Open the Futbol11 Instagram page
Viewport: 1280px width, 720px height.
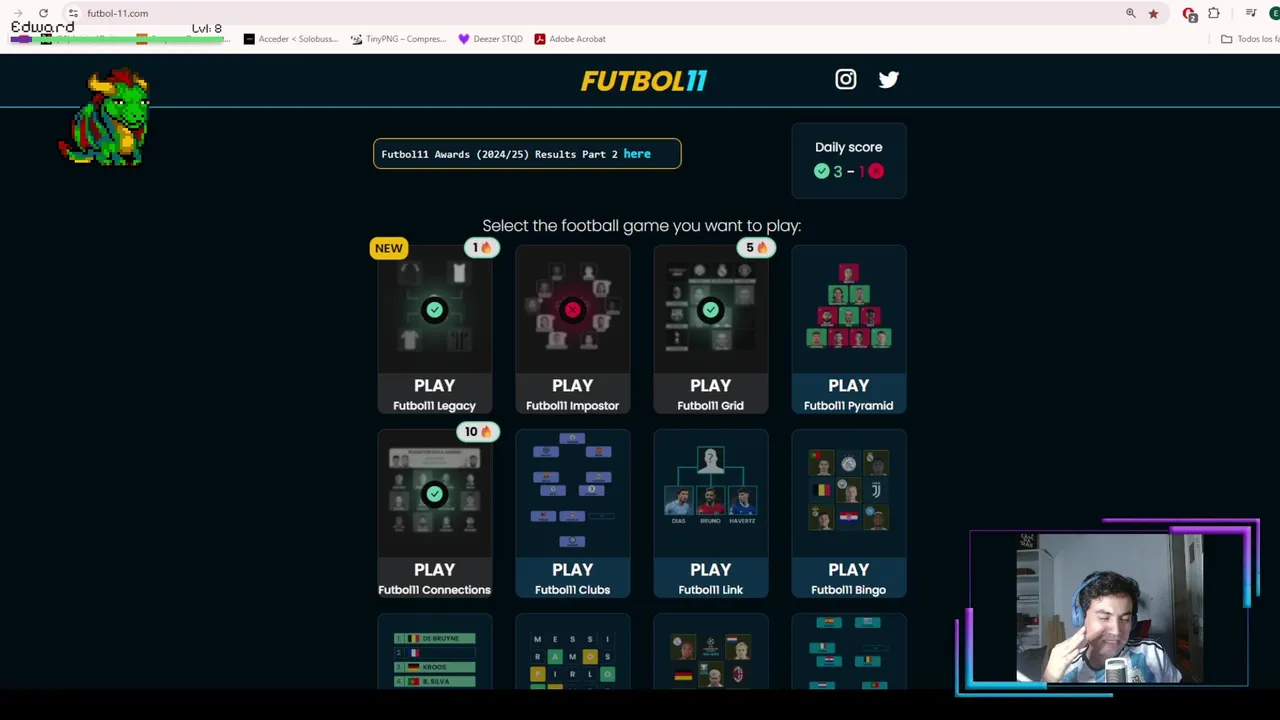pyautogui.click(x=846, y=79)
